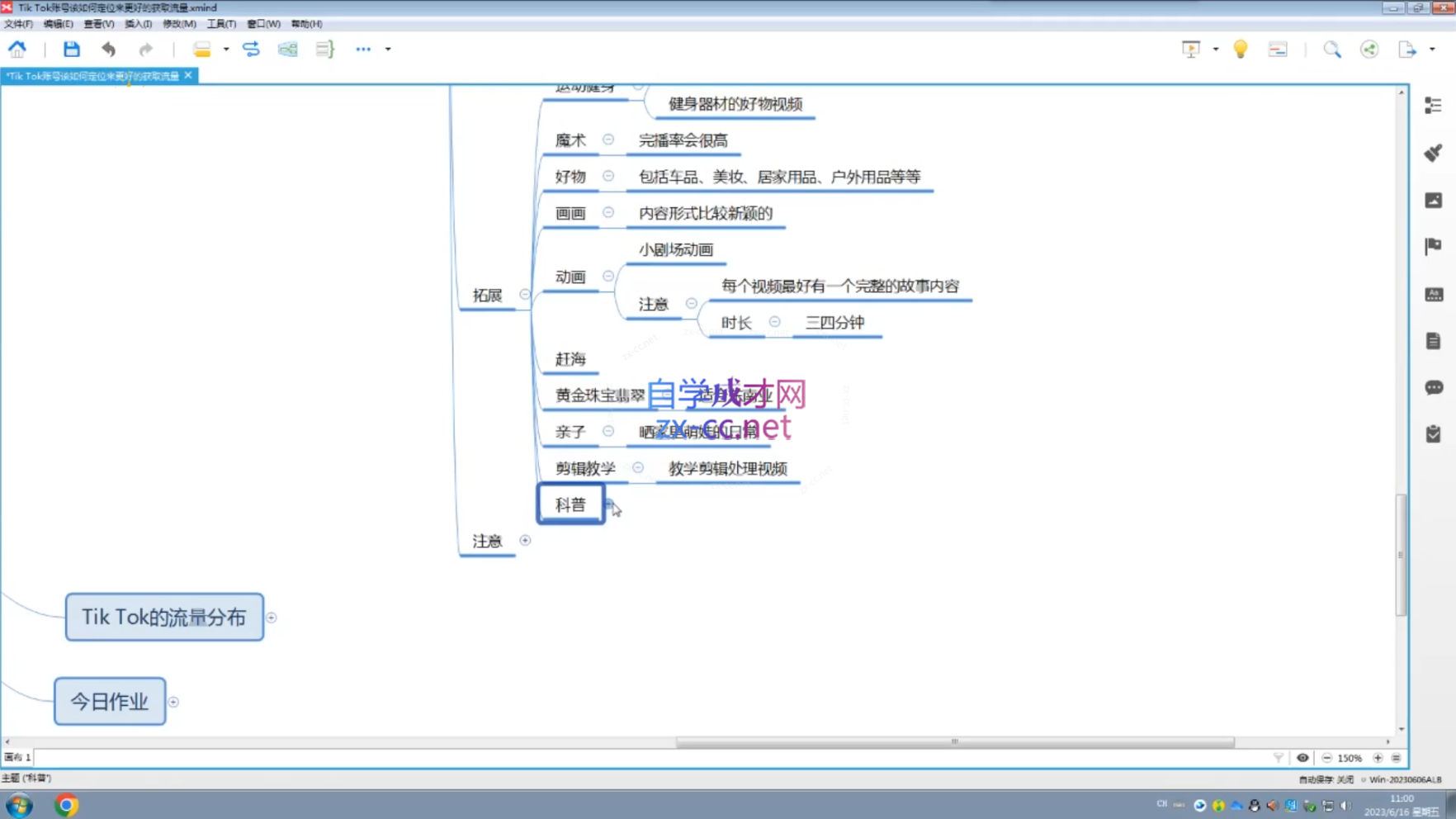The image size is (1456, 819).
Task: Expand the Tik Tok的流量分布 topic
Action: coord(272,618)
